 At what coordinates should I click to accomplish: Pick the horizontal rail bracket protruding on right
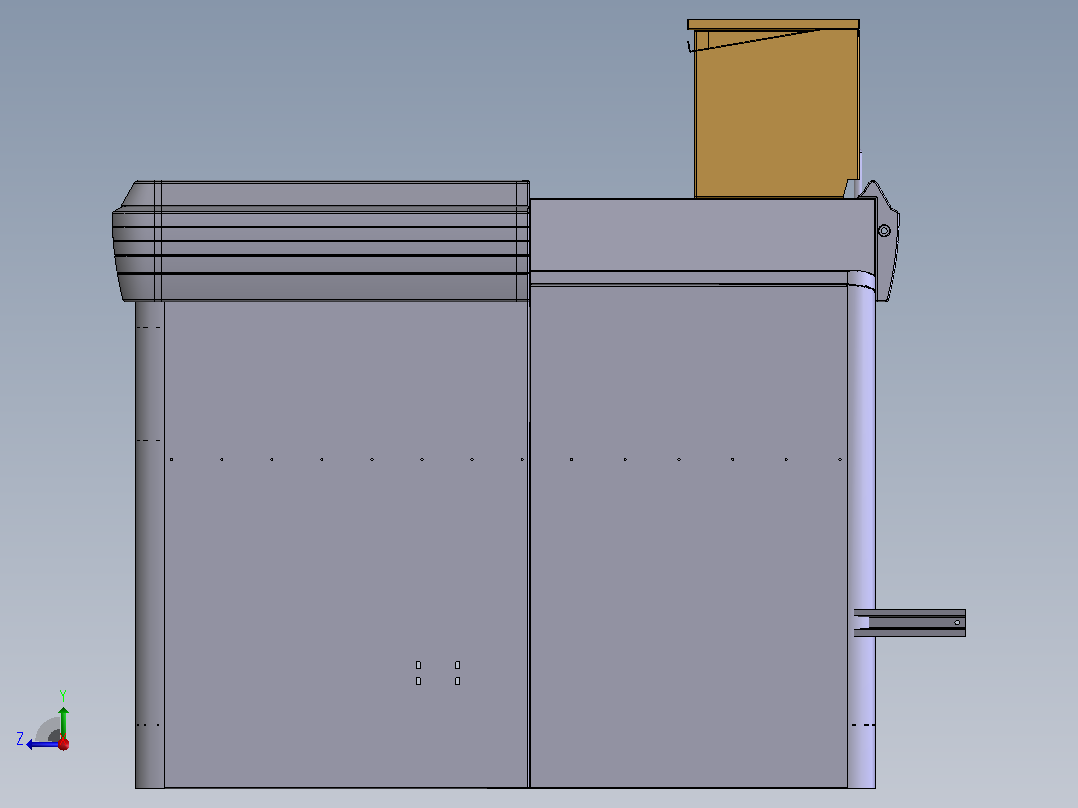(910, 623)
